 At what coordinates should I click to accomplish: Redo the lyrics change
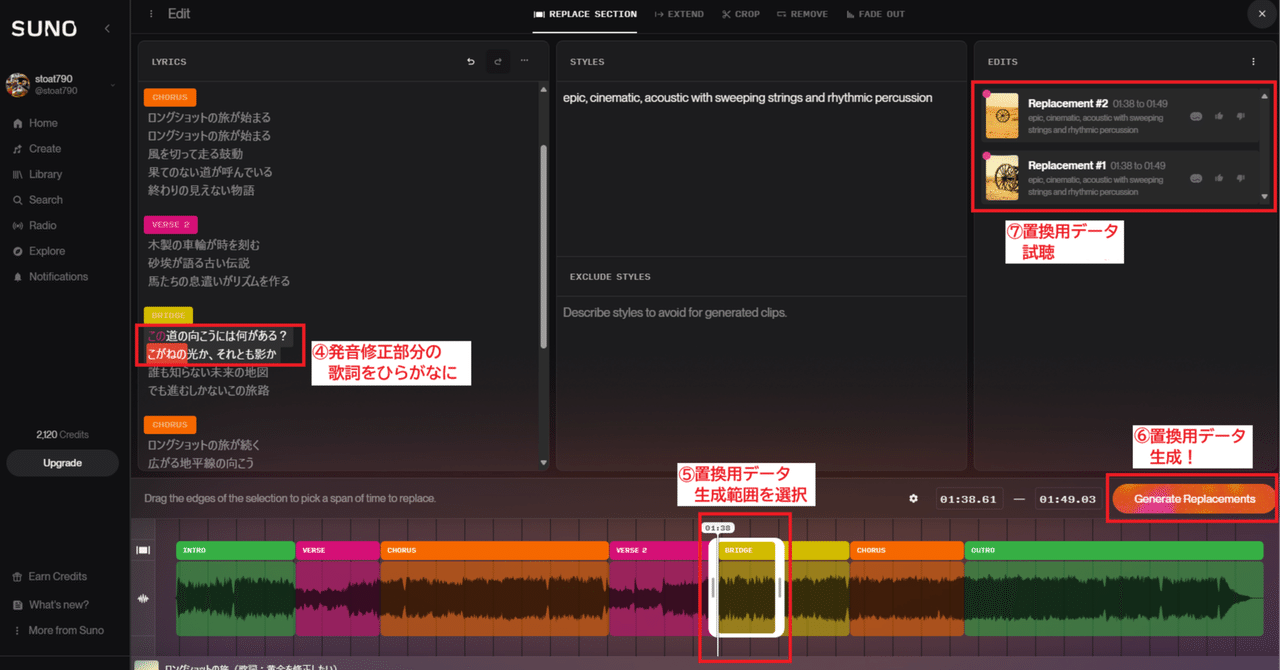[498, 62]
